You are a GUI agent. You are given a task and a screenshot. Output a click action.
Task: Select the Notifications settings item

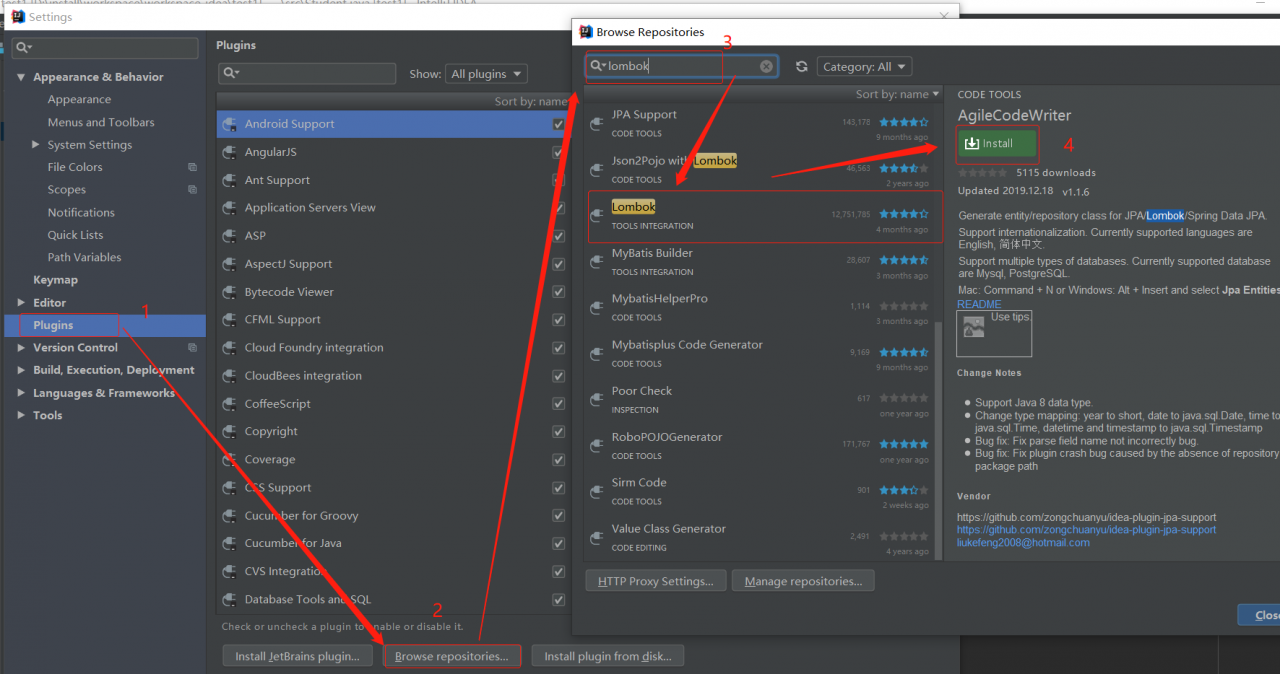[81, 212]
